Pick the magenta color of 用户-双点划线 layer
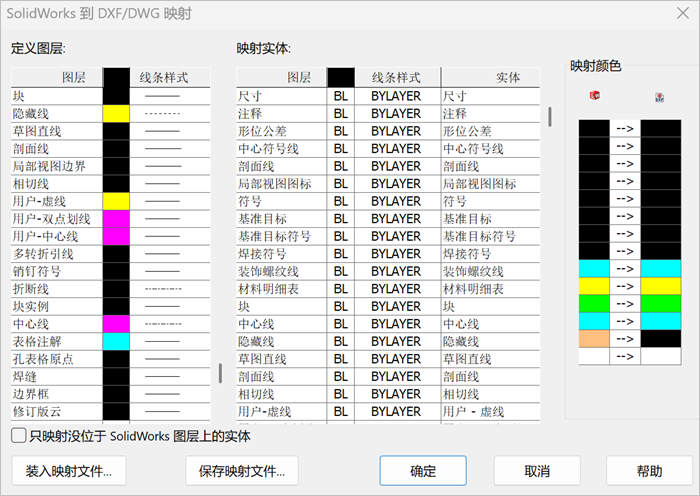The height and width of the screenshot is (496, 700). 116,219
